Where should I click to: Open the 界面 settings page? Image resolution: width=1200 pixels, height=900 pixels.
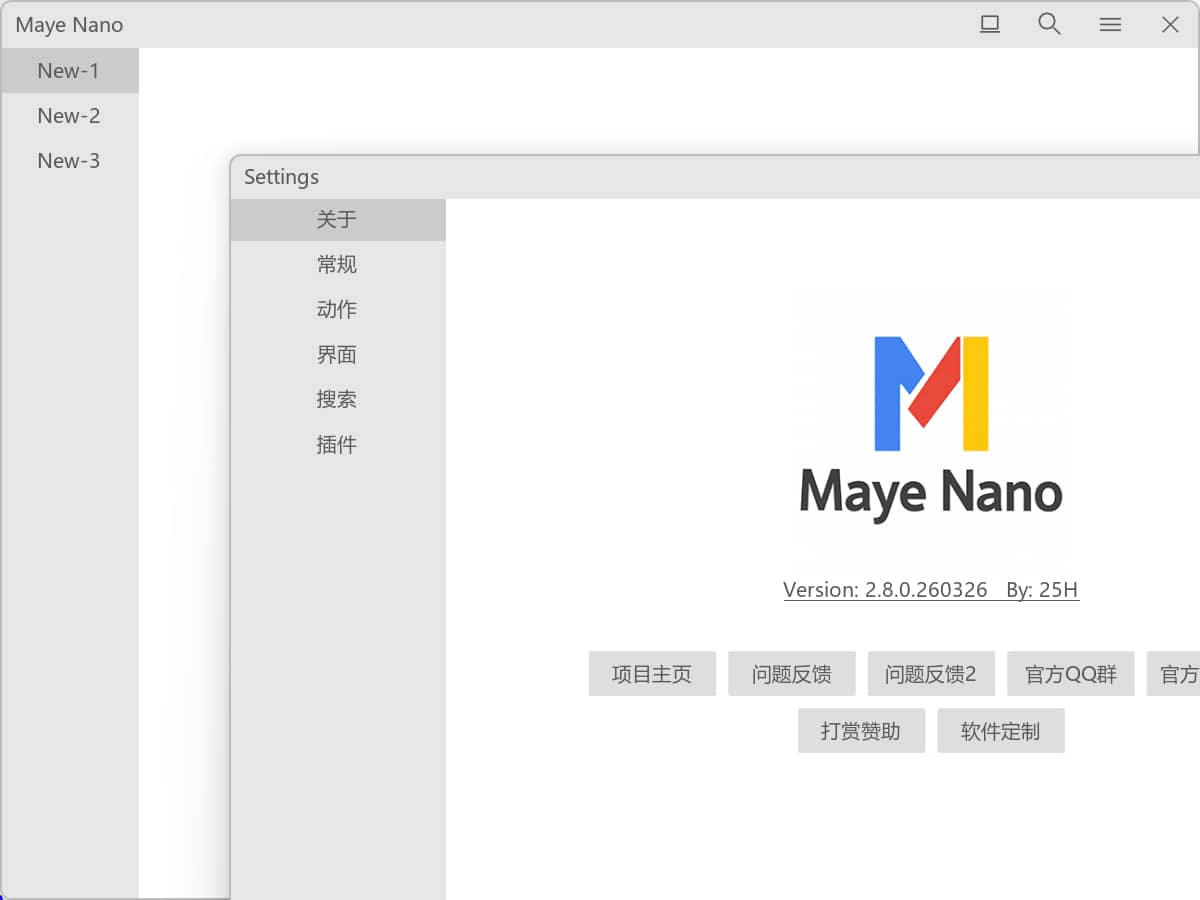338,355
